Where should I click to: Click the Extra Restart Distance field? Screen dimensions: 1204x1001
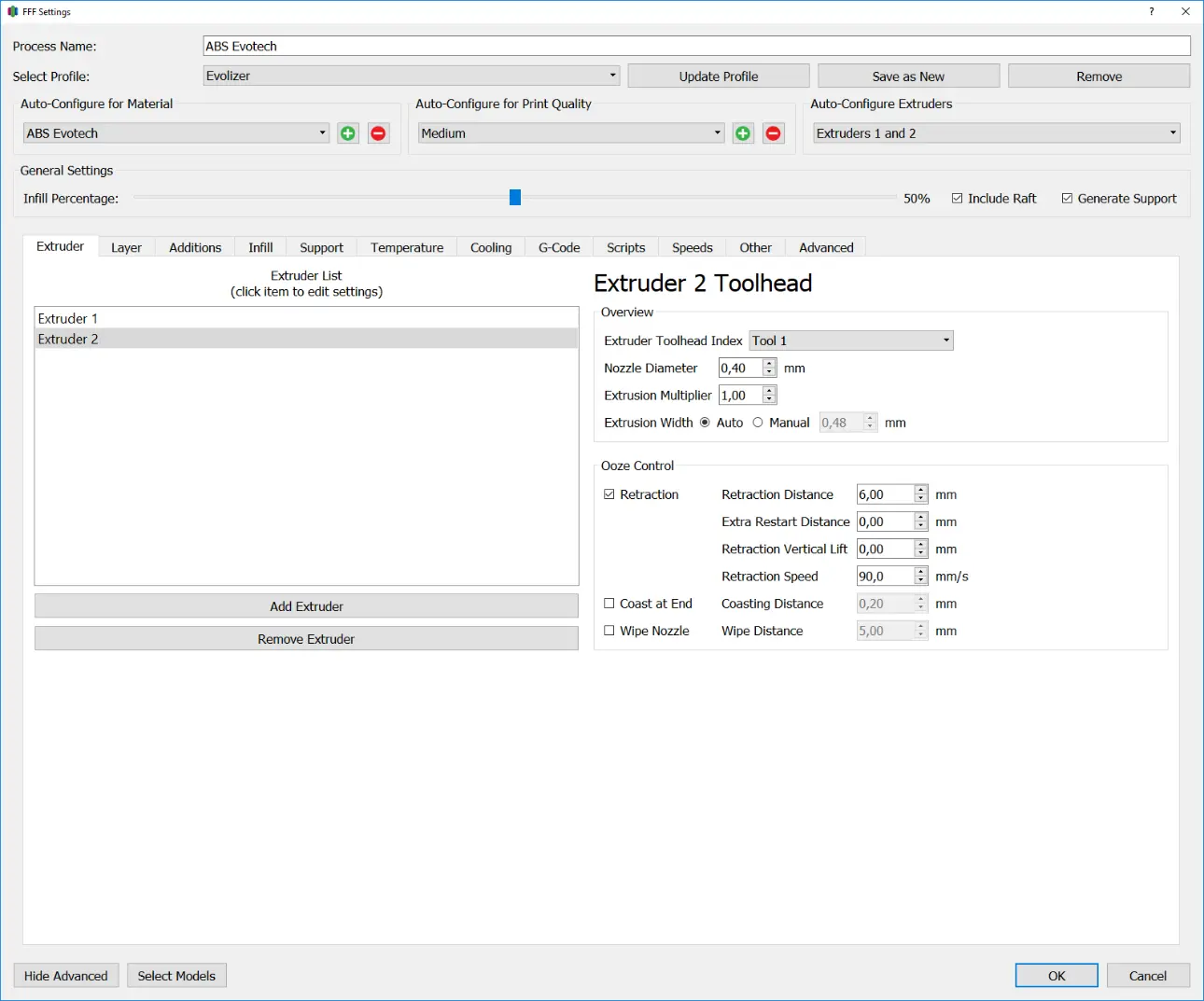885,521
